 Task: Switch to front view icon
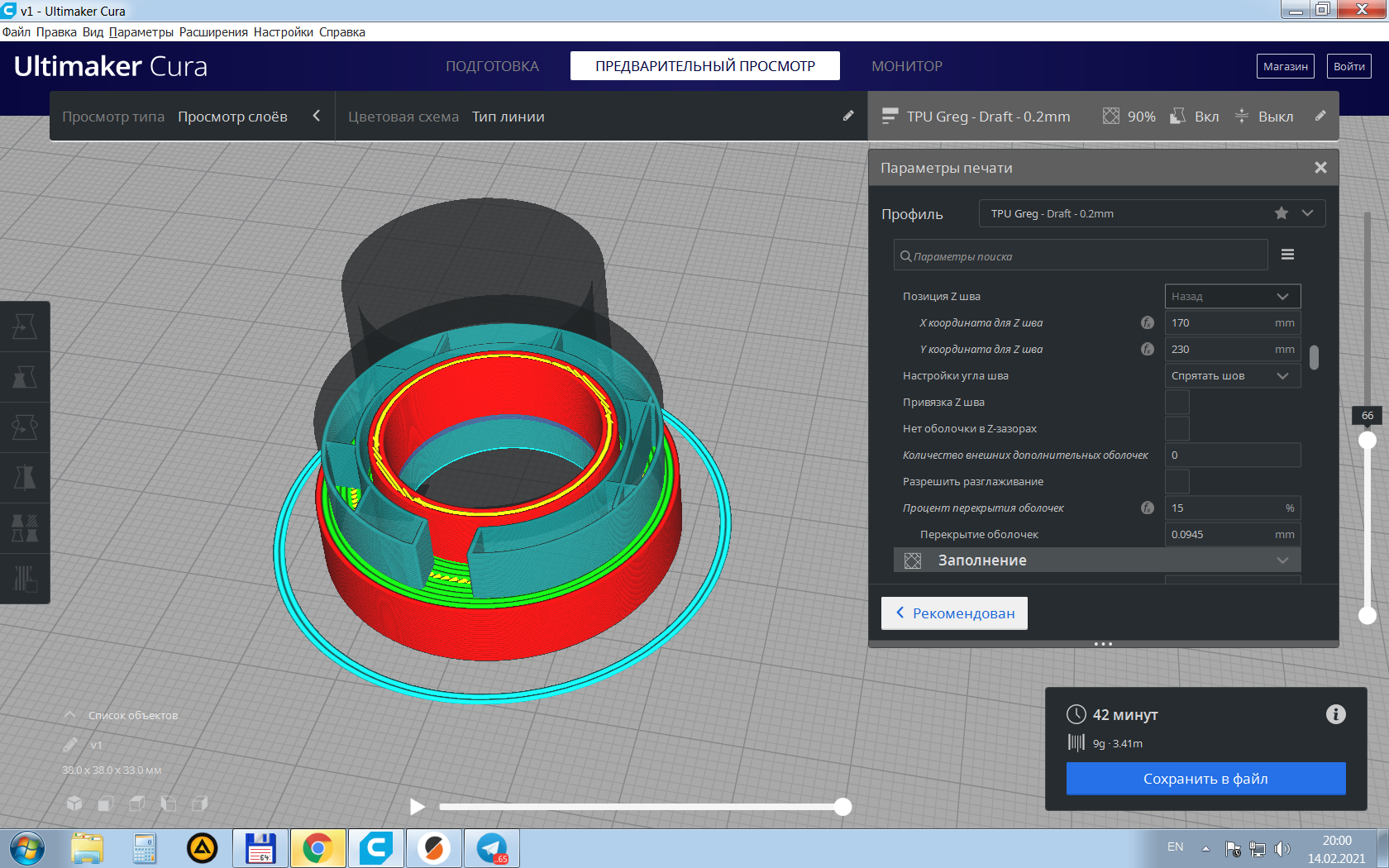(106, 803)
